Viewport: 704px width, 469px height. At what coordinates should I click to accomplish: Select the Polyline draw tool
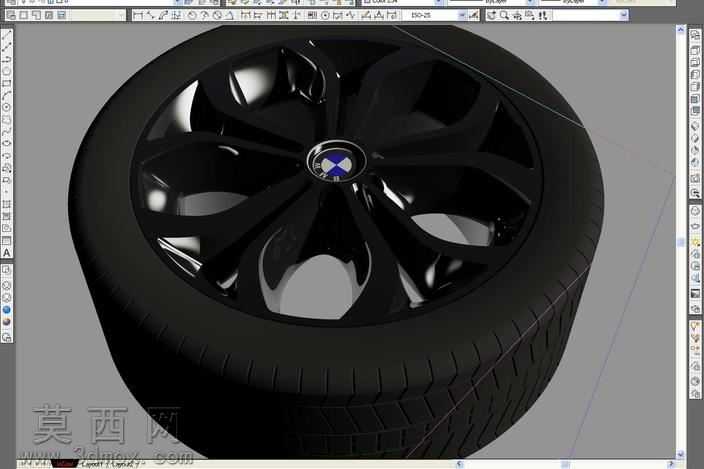tap(6, 59)
